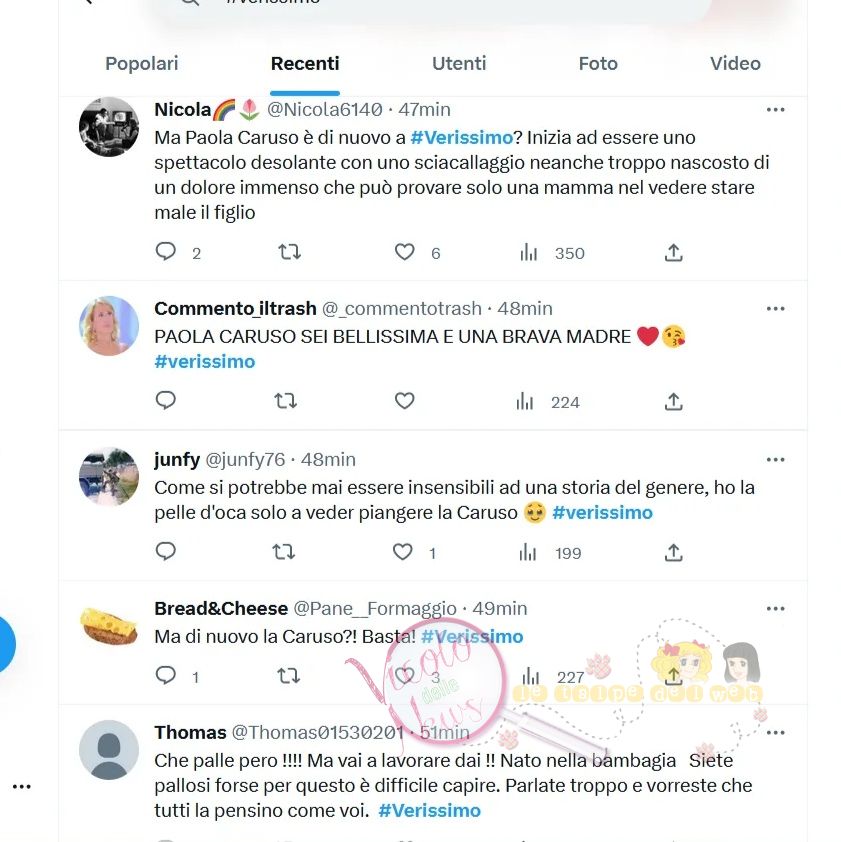
Task: Reply to junfy's tweet
Action: point(165,551)
